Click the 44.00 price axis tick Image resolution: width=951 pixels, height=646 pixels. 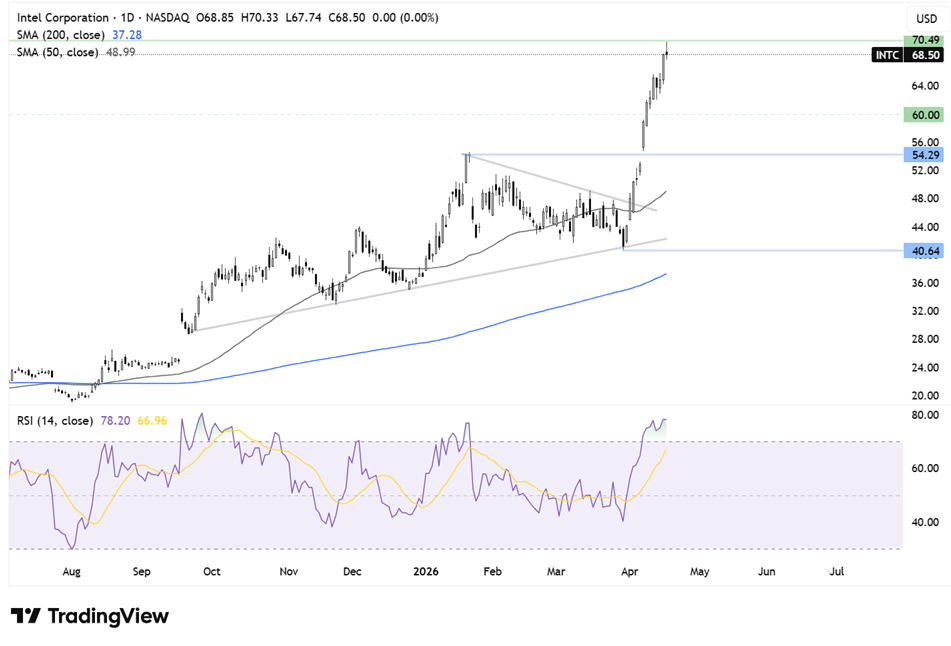click(x=925, y=227)
